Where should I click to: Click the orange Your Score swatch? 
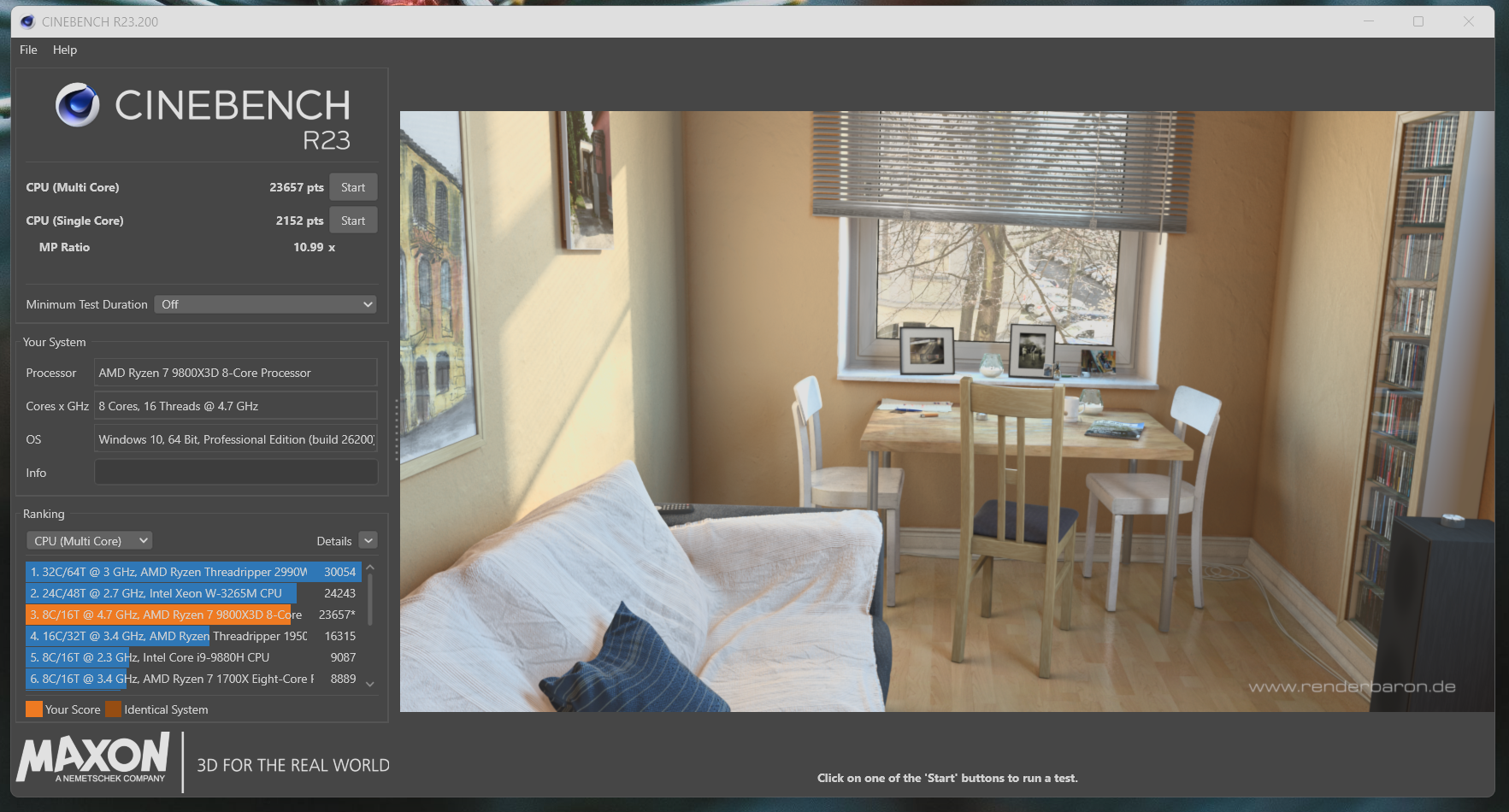(34, 709)
